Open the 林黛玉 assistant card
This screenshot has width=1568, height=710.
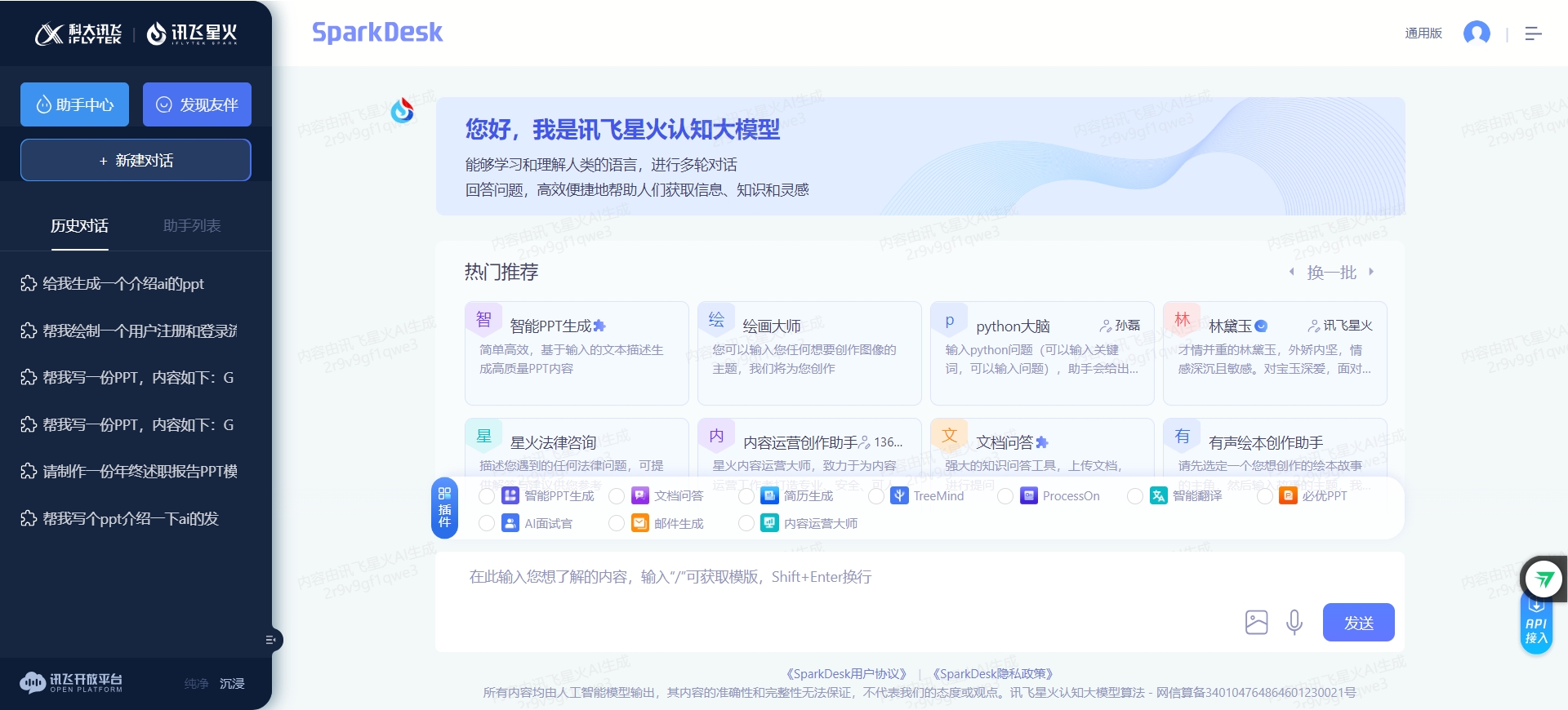tap(1275, 353)
